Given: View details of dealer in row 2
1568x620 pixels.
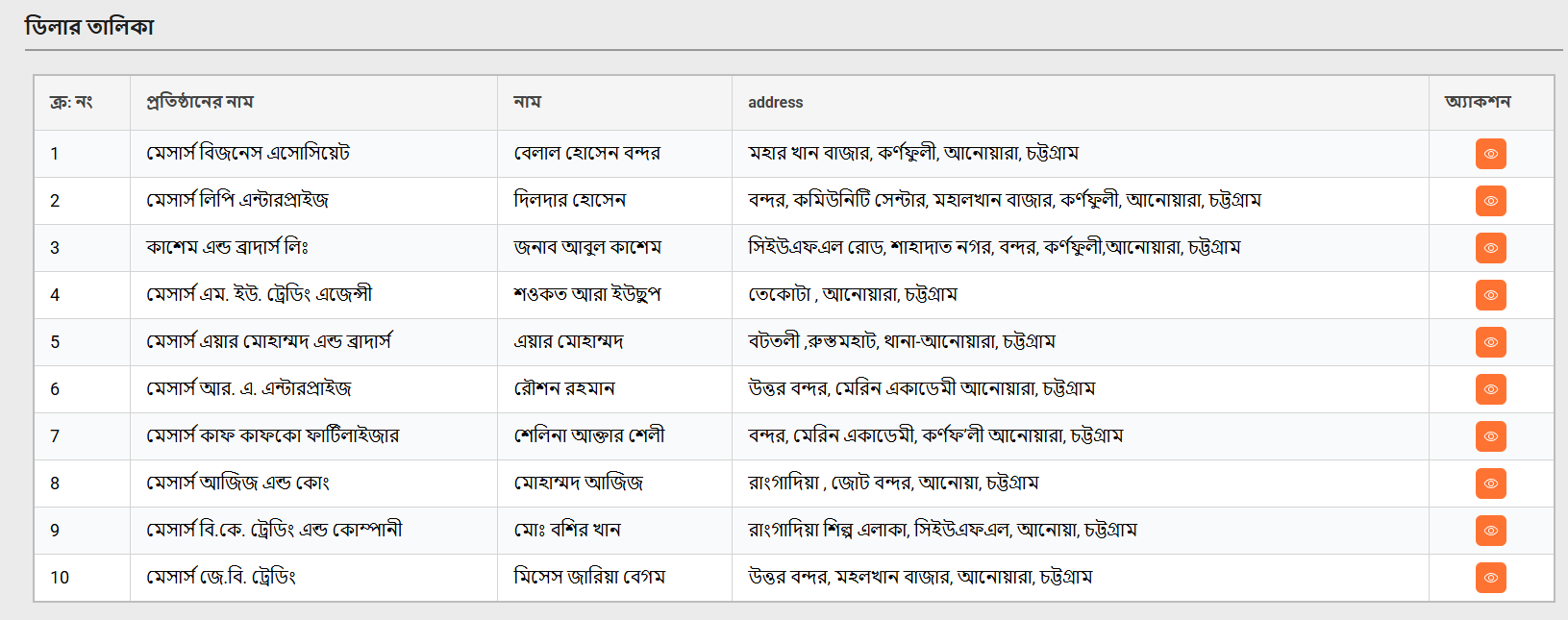Looking at the screenshot, I should pos(1490,201).
